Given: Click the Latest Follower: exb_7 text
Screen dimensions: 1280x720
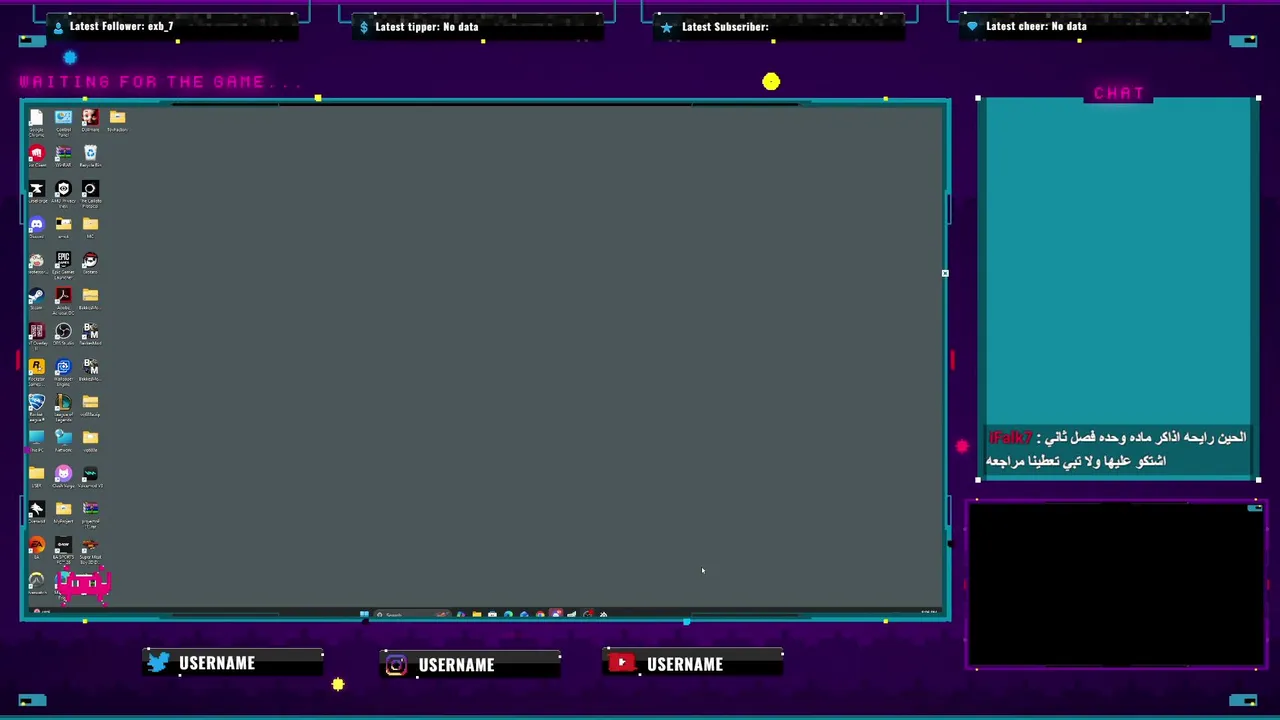Looking at the screenshot, I should pyautogui.click(x=121, y=26).
